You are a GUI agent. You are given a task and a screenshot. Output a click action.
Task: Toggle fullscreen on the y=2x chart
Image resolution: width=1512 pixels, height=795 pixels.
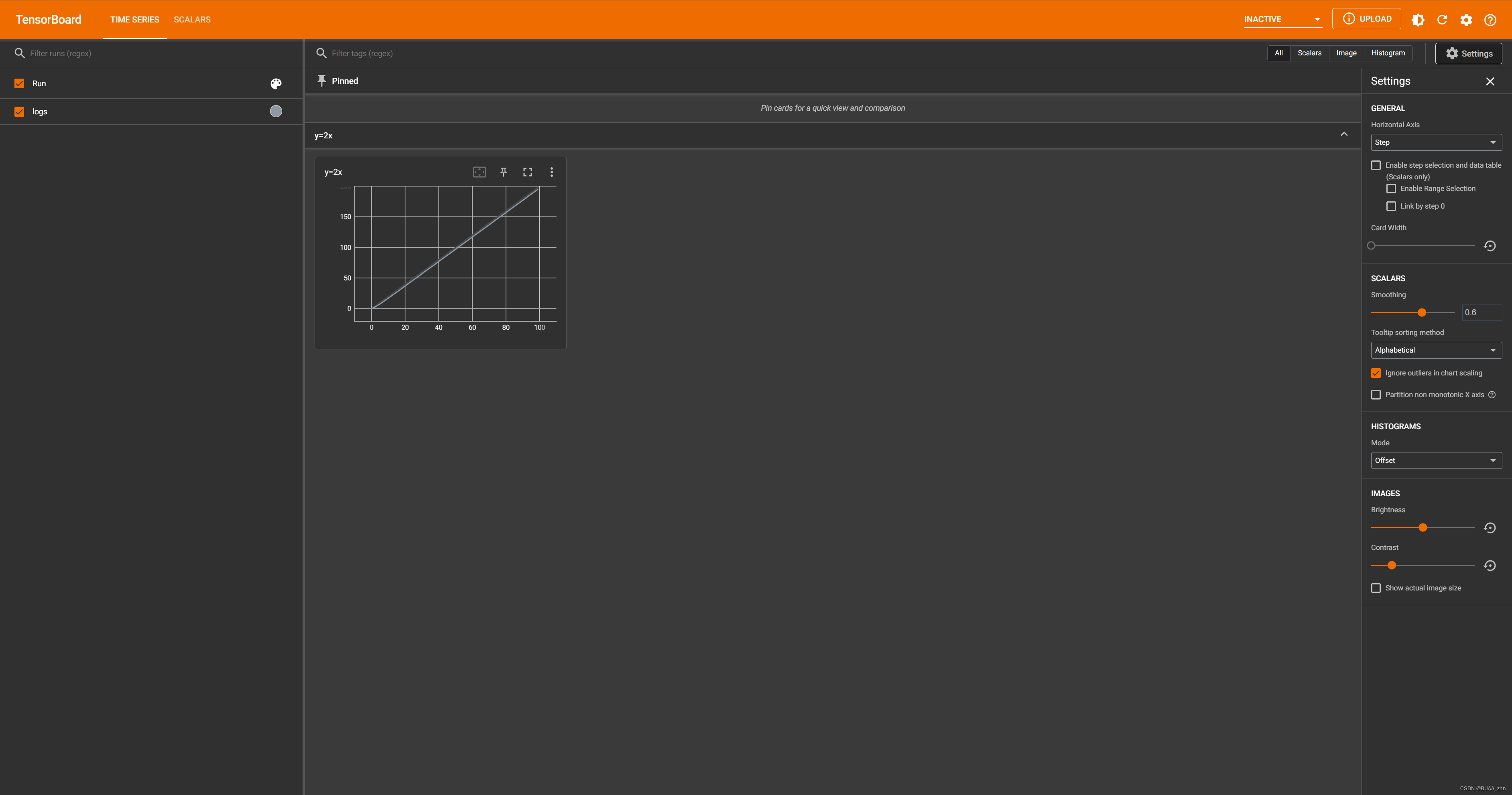527,172
